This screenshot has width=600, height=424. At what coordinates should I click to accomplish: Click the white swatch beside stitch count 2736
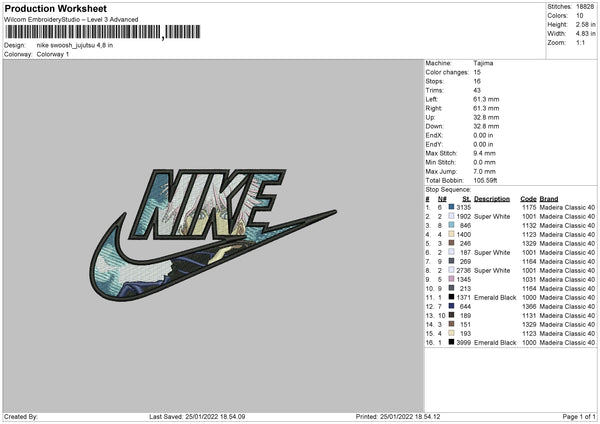click(452, 270)
